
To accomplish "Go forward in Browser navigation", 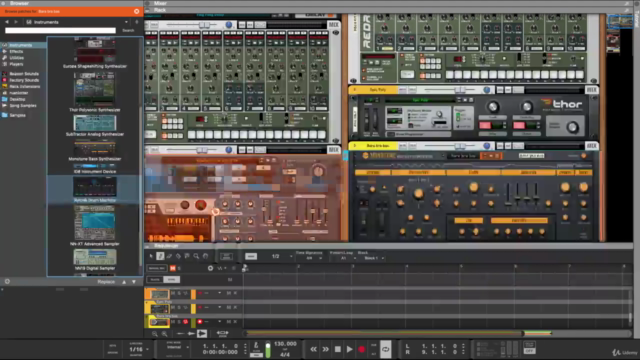I will coord(16,22).
